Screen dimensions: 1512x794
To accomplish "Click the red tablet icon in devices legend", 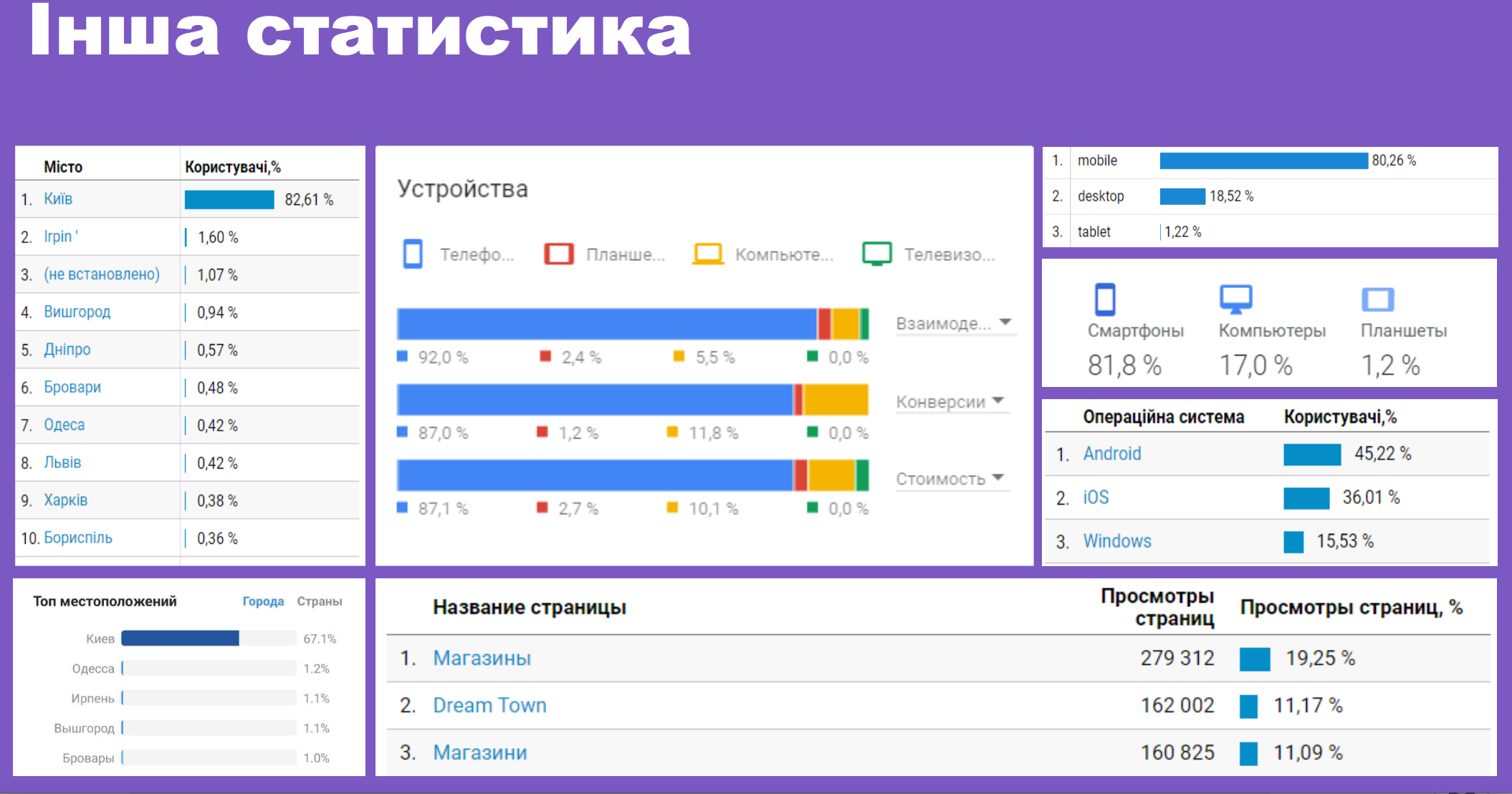I will coord(559,254).
